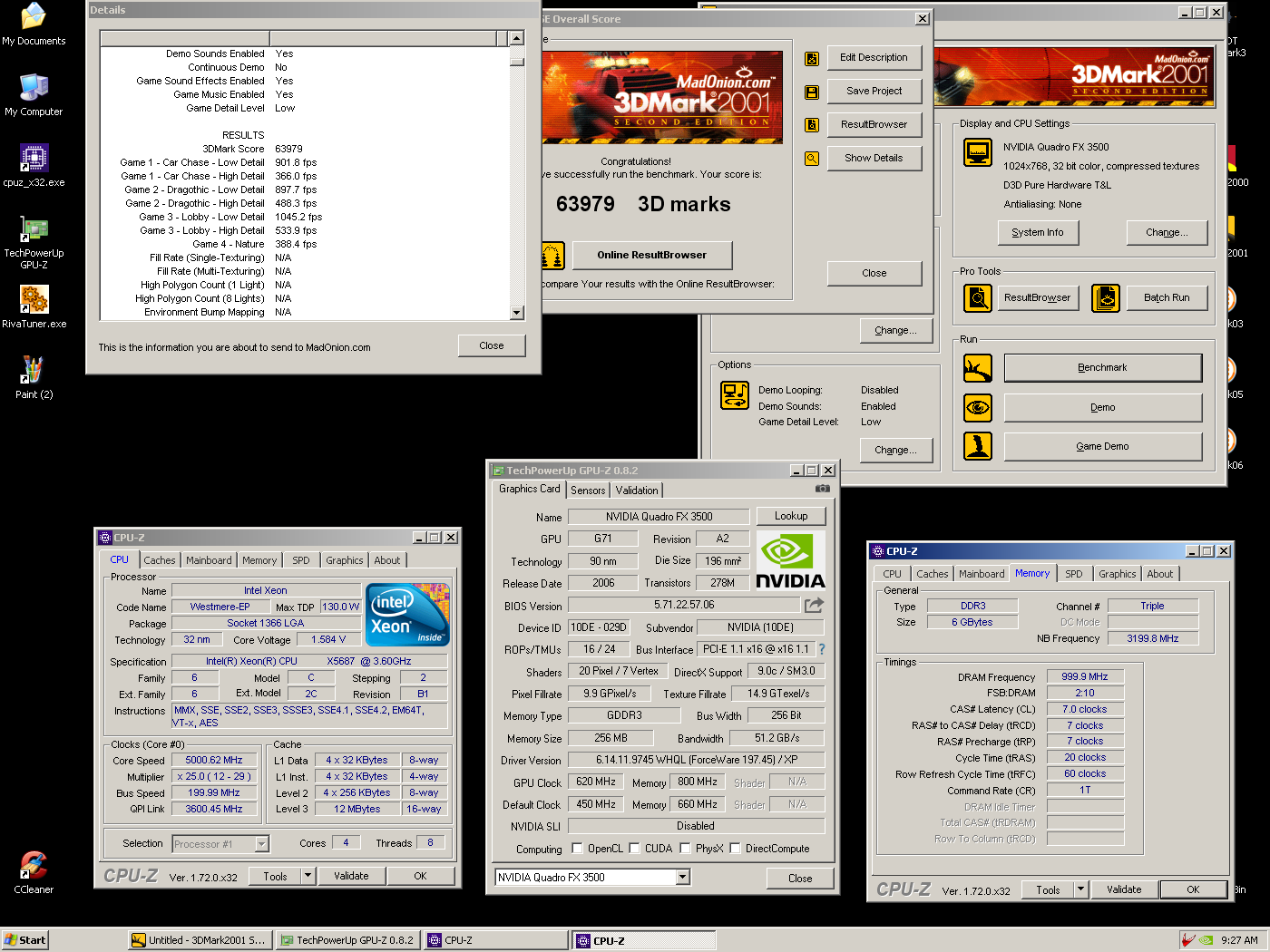Click the Save Project disk icon
The width and height of the screenshot is (1270, 952).
812,92
